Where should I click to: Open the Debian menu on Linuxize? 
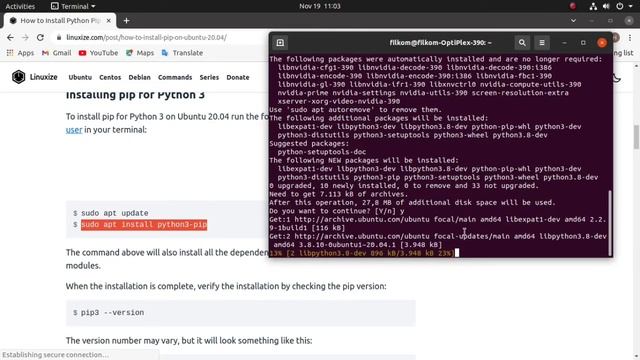(x=140, y=77)
